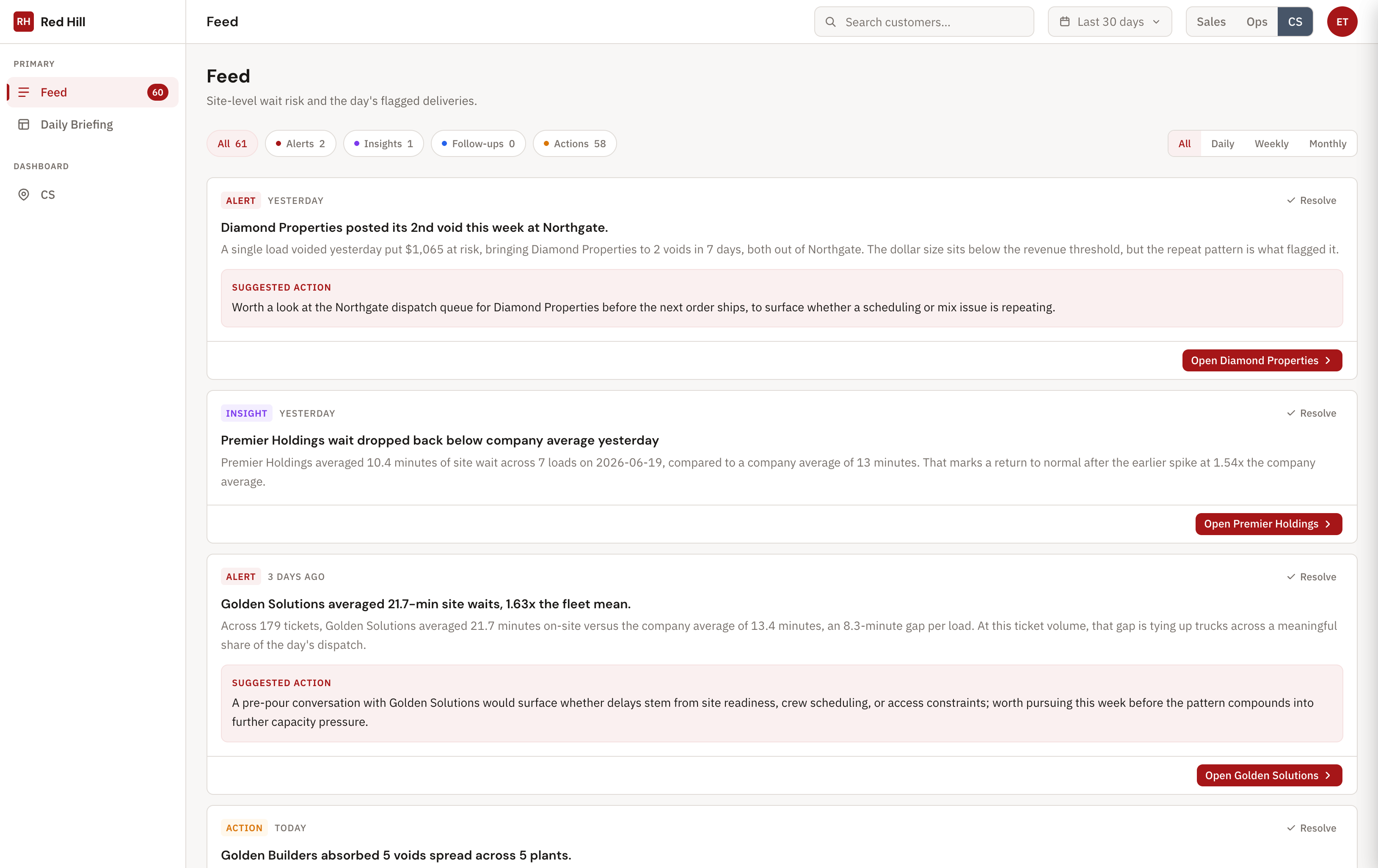
Task: Click the 'Site-level wait risk' subtitle text
Action: pos(342,101)
